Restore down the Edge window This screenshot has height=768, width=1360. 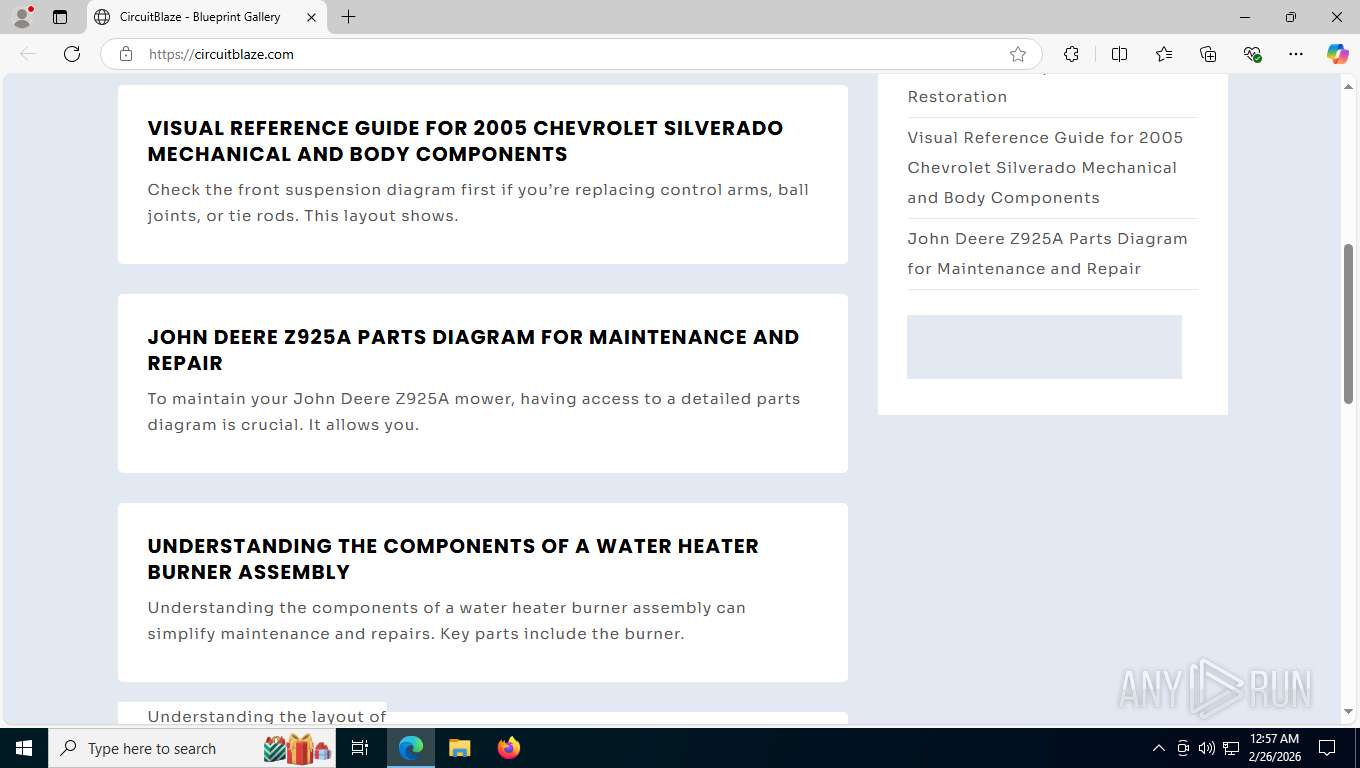(1291, 17)
